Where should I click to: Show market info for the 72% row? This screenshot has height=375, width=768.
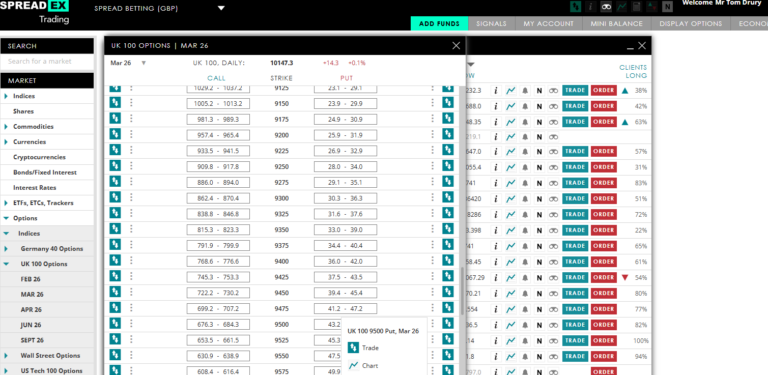496,214
